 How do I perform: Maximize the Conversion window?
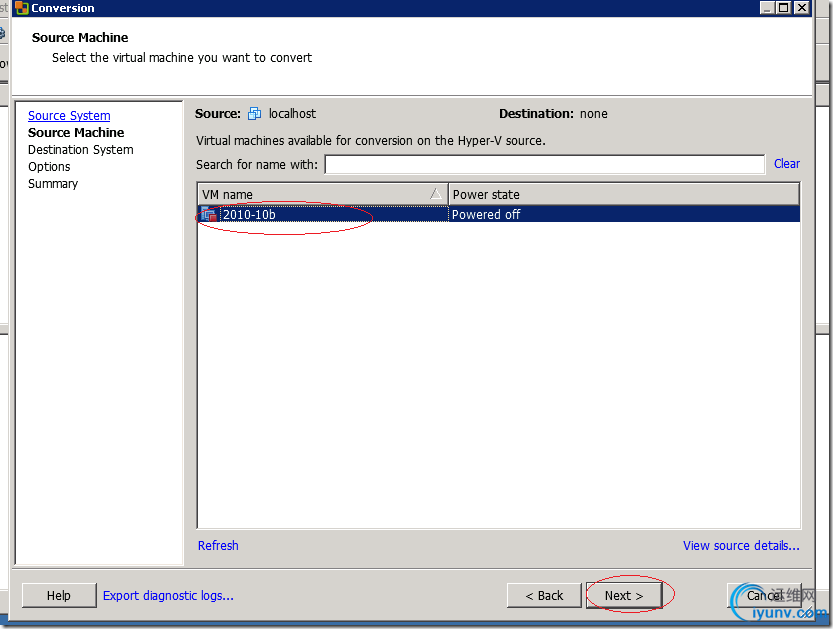[x=784, y=8]
